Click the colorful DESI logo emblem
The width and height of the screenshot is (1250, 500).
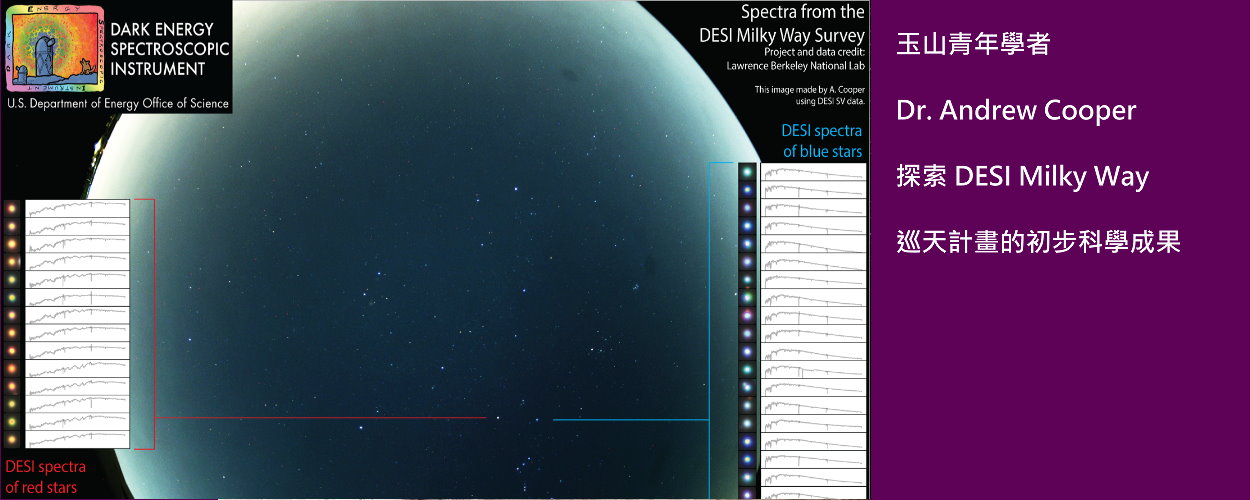pyautogui.click(x=53, y=47)
